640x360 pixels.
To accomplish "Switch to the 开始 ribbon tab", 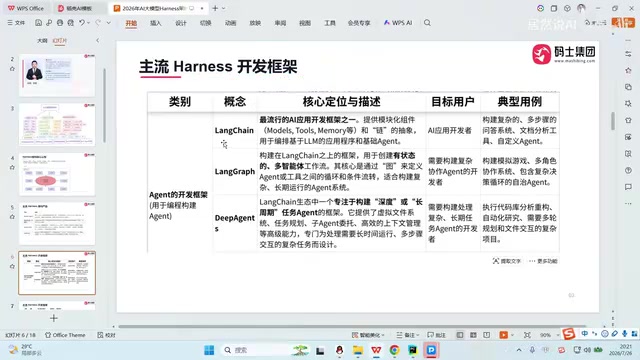I will coord(131,23).
